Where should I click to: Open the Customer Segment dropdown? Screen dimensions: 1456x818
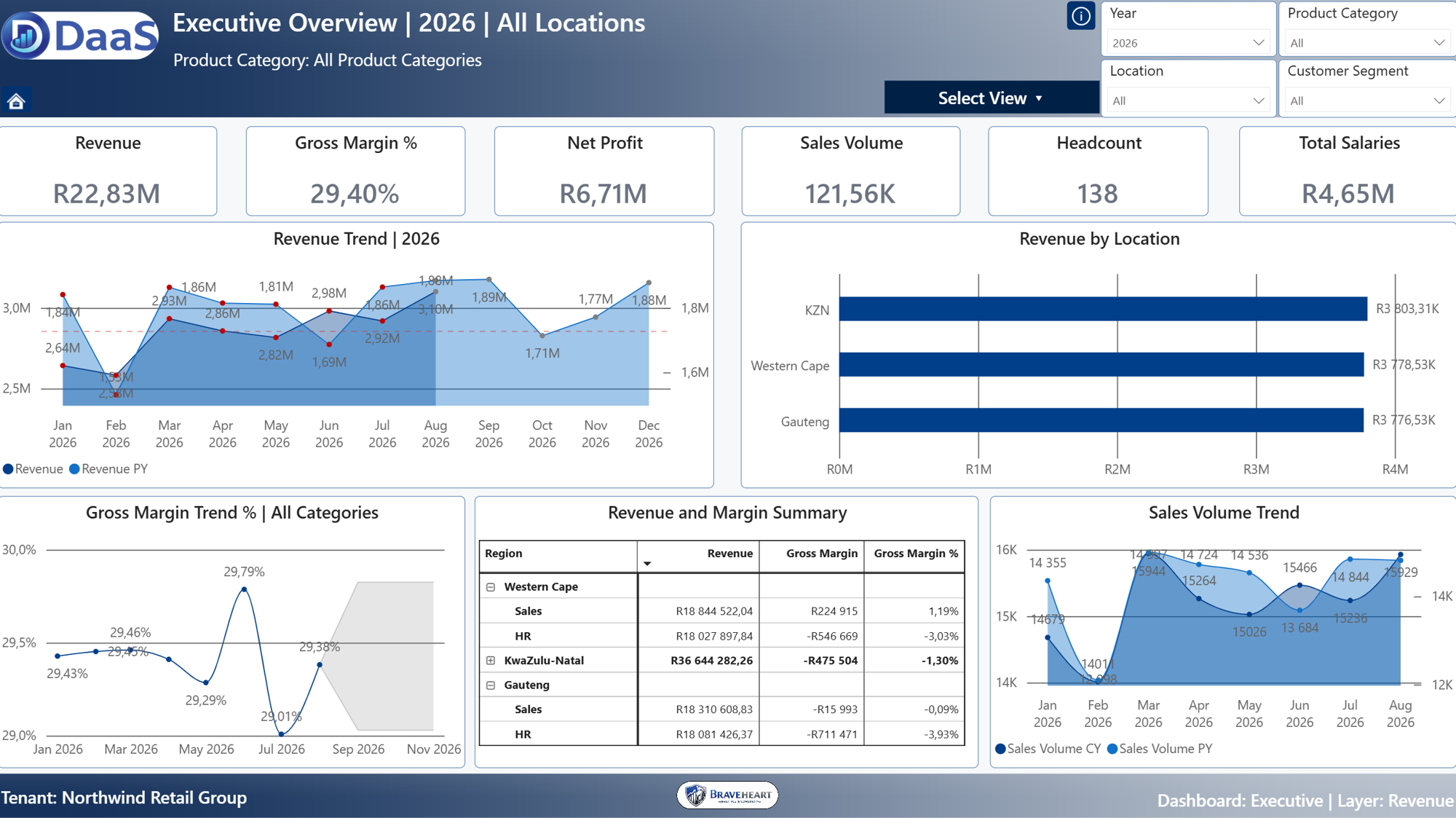[1366, 101]
